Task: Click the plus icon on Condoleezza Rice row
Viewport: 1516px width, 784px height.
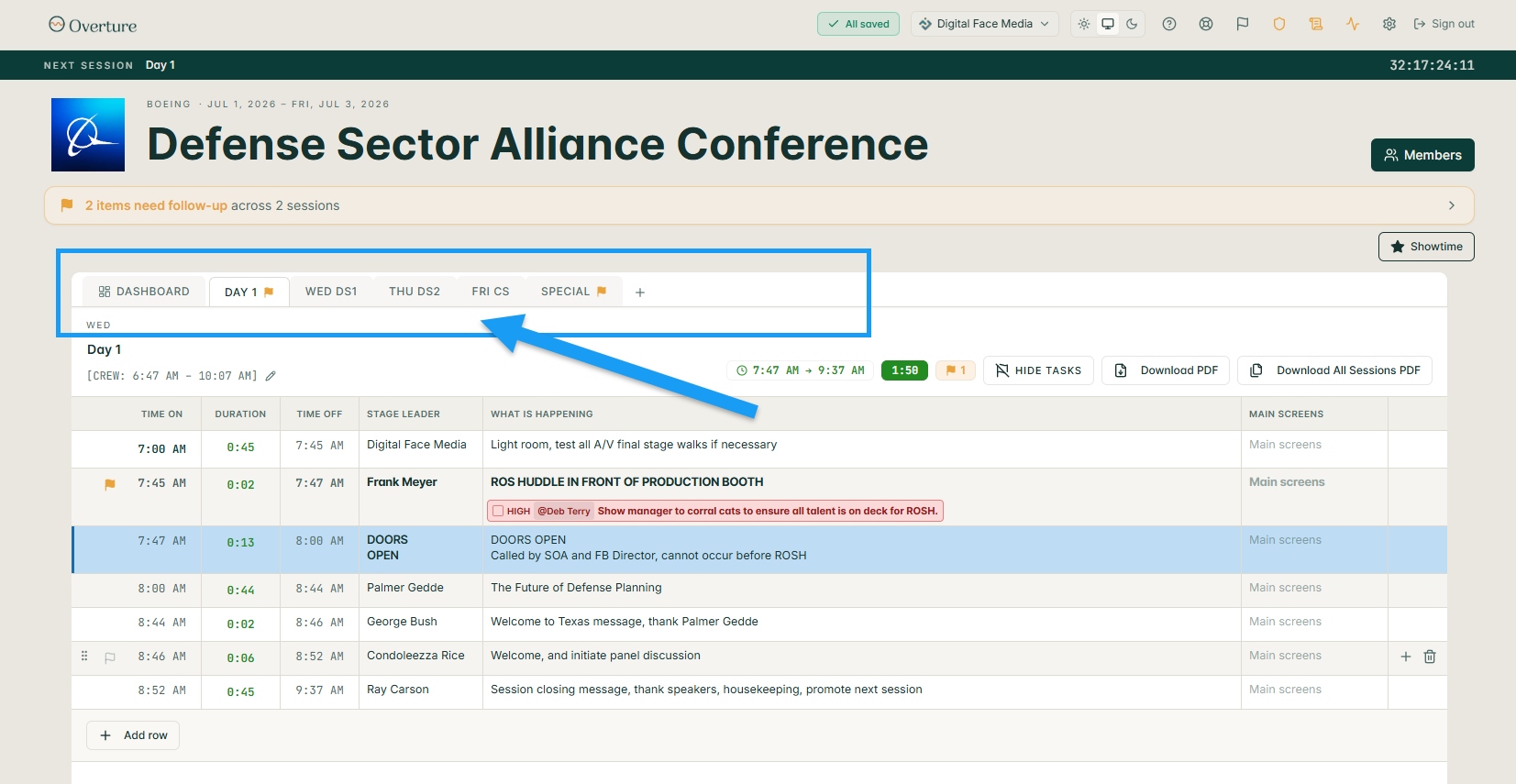Action: coord(1406,657)
